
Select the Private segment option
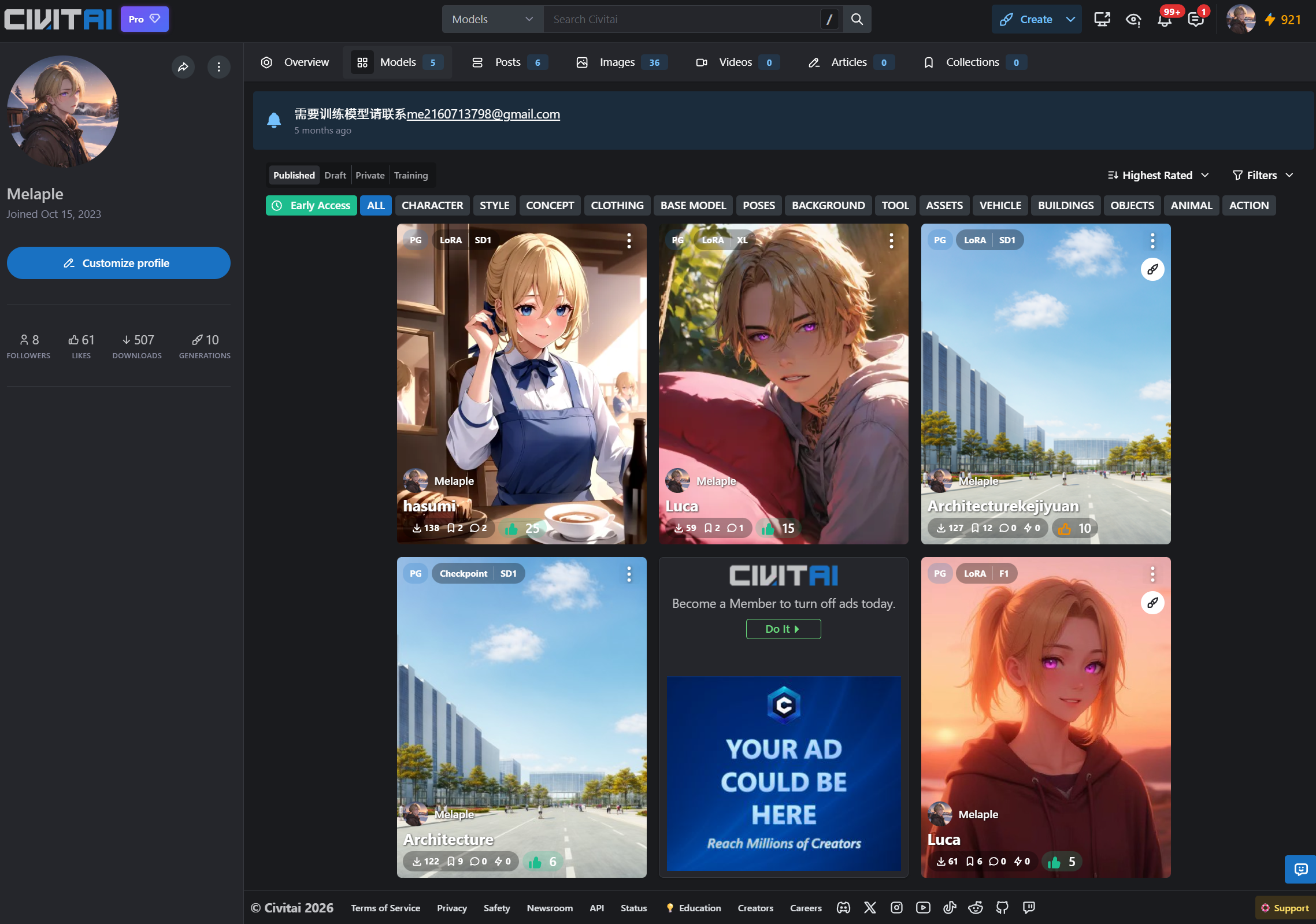tap(370, 175)
